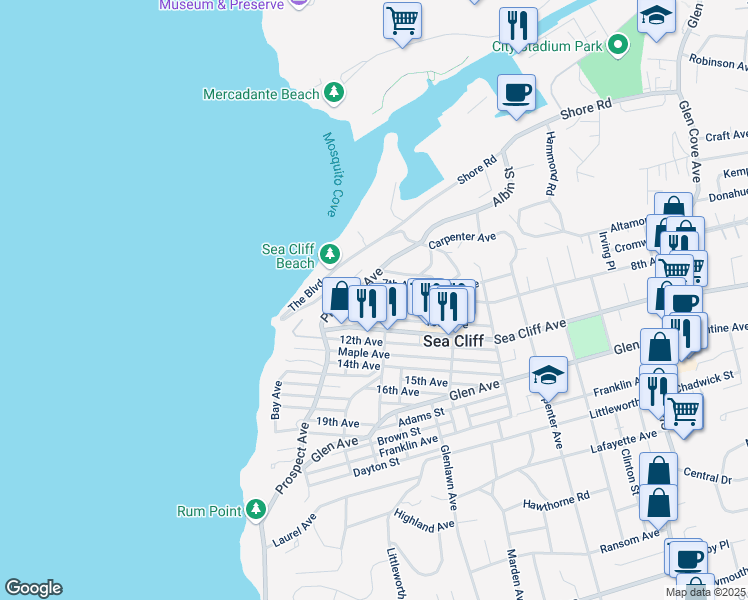This screenshot has width=748, height=600.
Task: Click the Maple Ave label
Action: pos(364,353)
